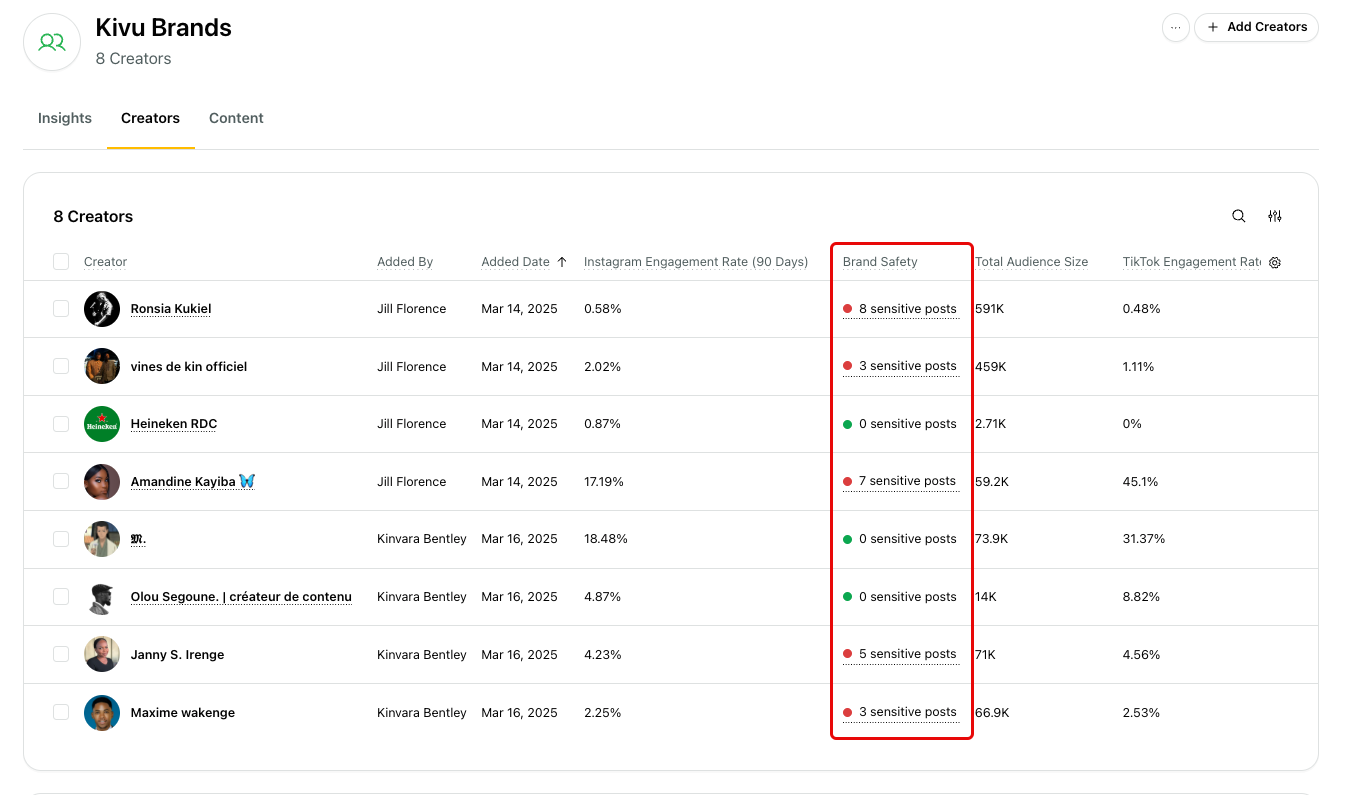Check the Maxime wakenge row checkbox
This screenshot has width=1358, height=795.
click(x=61, y=712)
